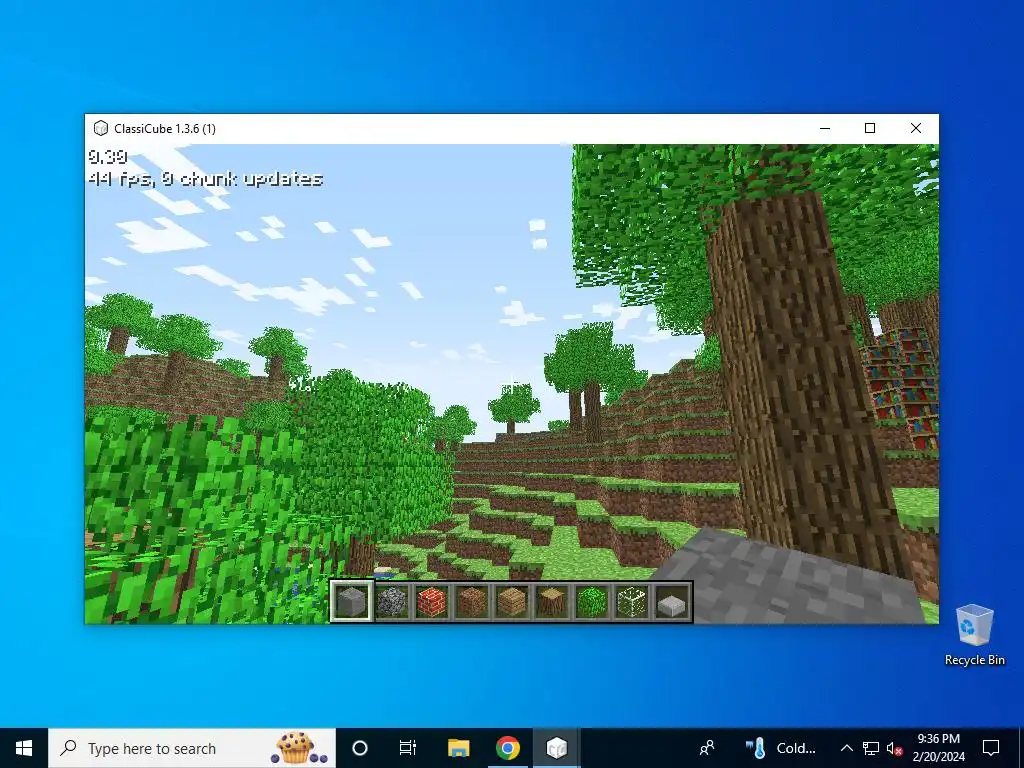The image size is (1024, 768).
Task: Select the stone slab hotbar slot
Action: pyautogui.click(x=672, y=601)
